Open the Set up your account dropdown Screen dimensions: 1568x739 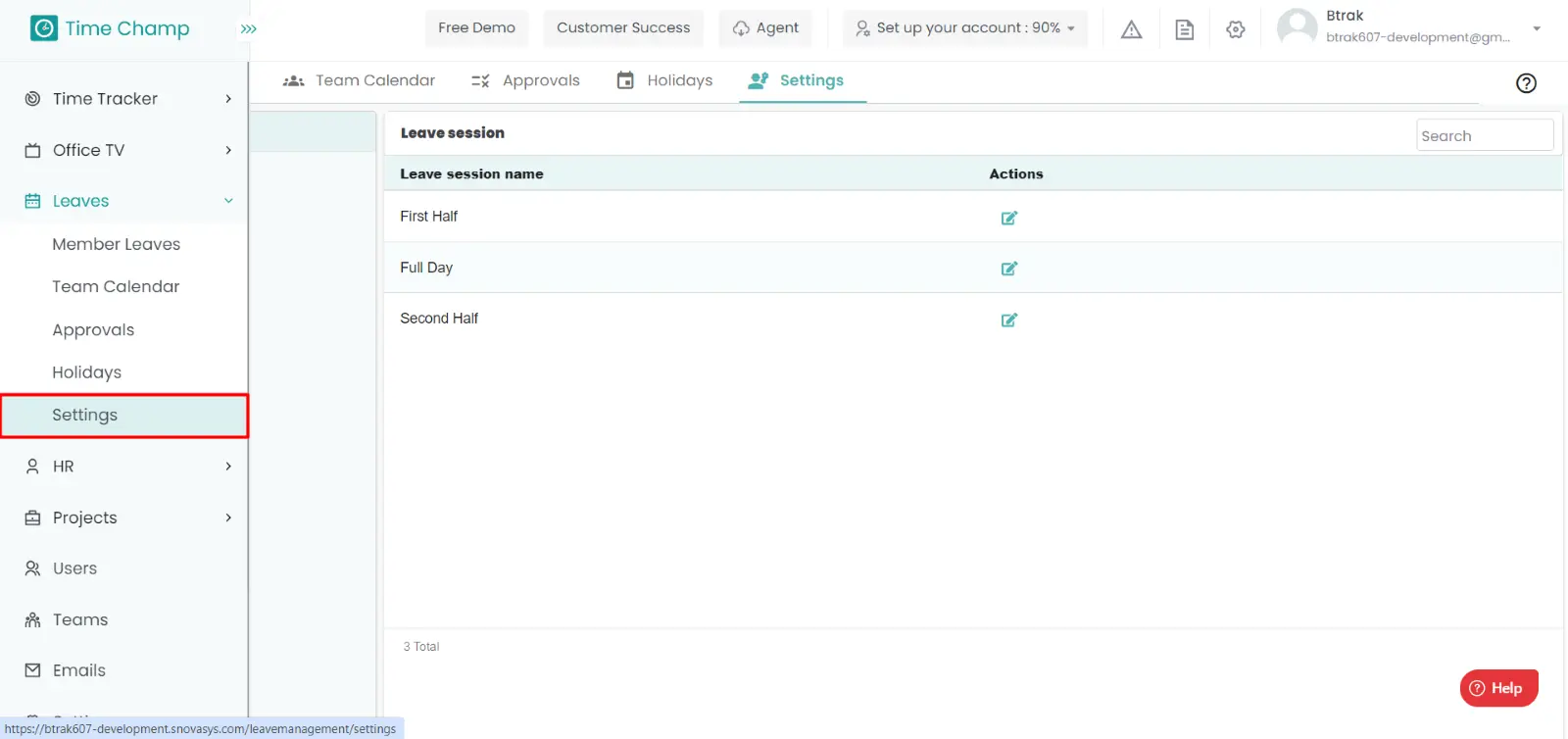965,28
